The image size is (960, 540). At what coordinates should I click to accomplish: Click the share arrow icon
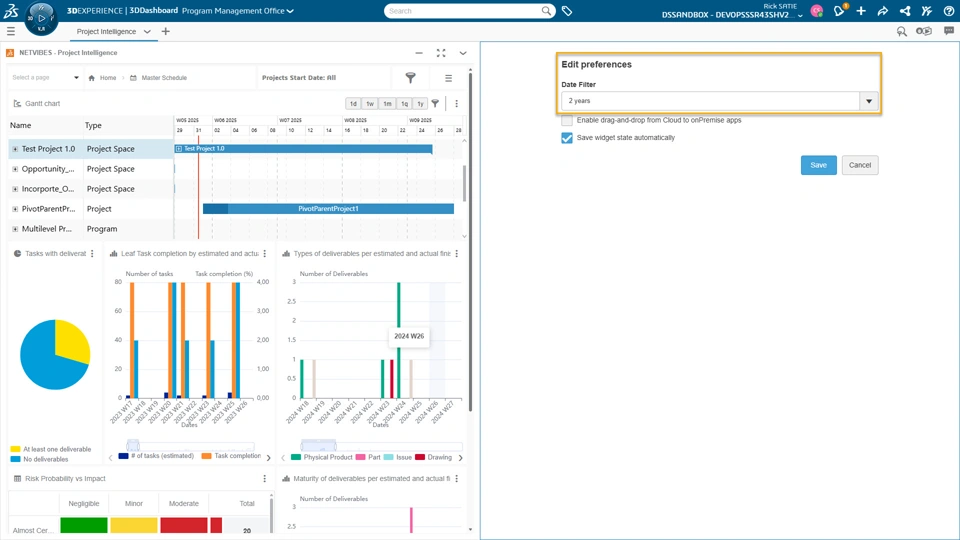coord(883,11)
